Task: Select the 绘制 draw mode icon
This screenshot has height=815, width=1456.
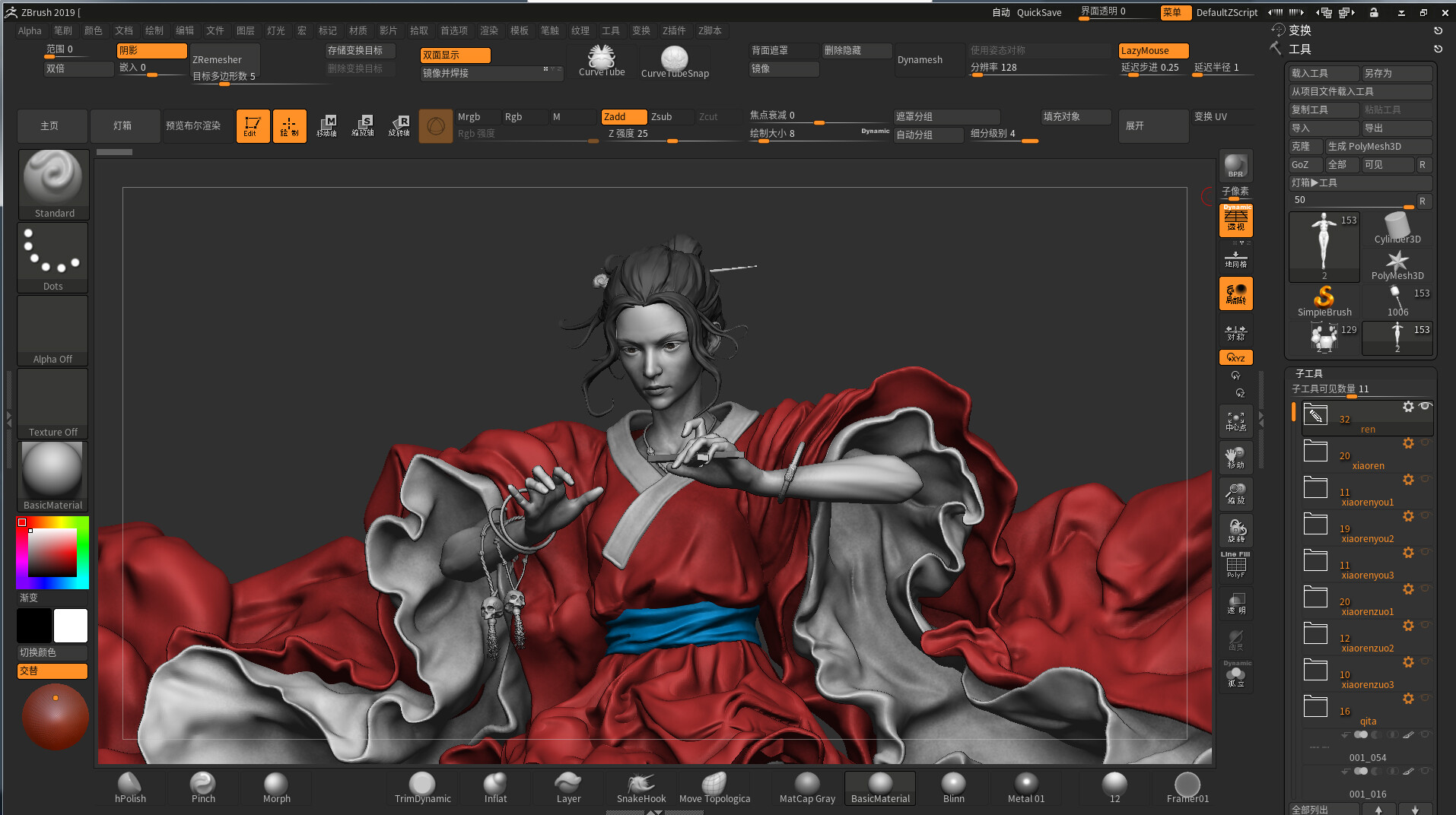Action: point(289,125)
